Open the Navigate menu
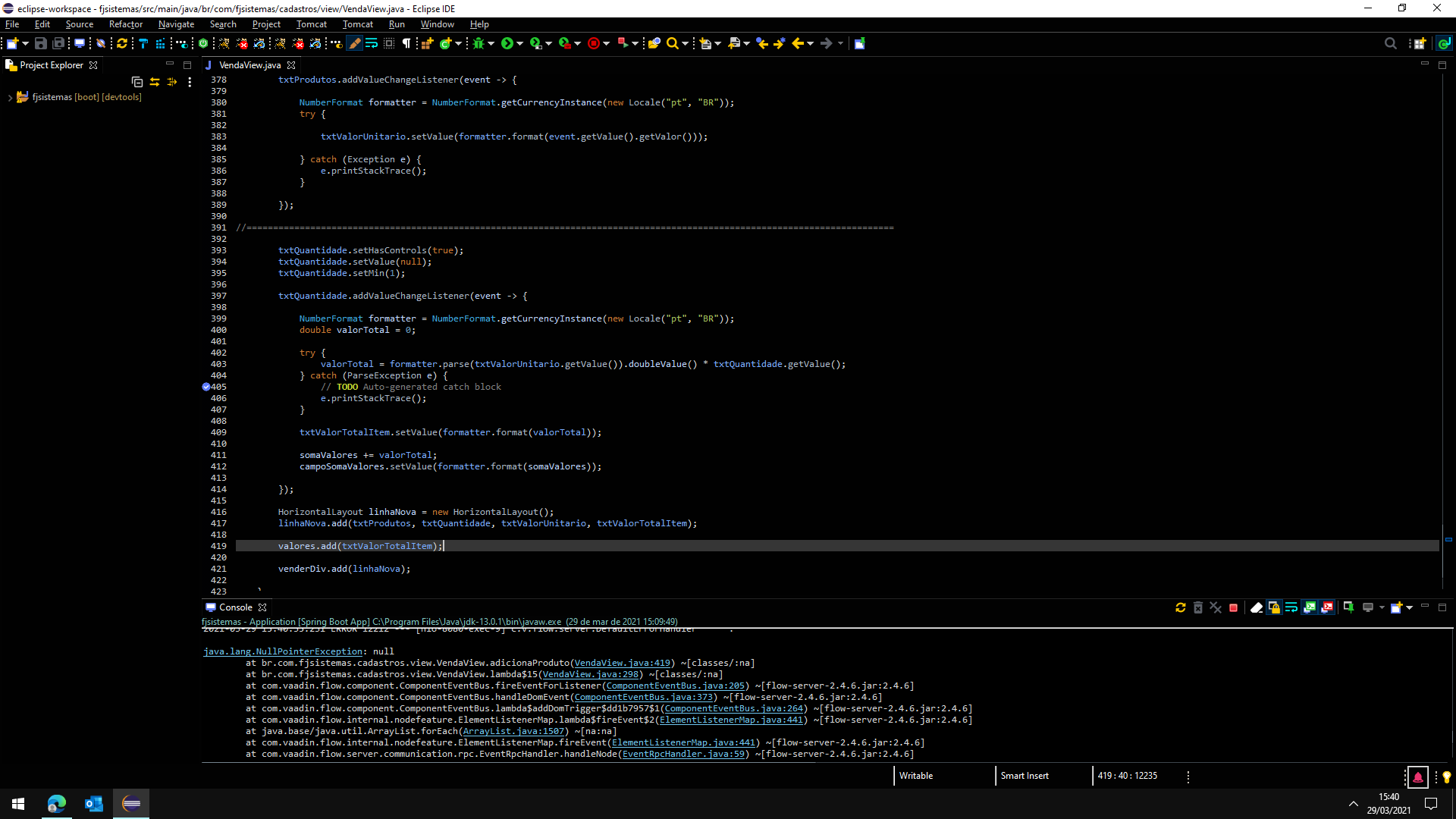Viewport: 1456px width, 819px height. coord(176,24)
